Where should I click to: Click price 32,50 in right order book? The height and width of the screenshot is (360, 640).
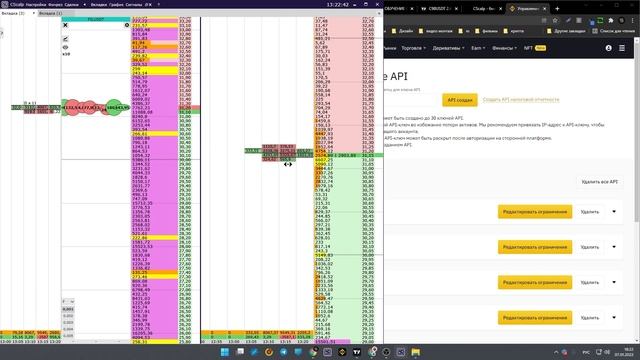368,38
